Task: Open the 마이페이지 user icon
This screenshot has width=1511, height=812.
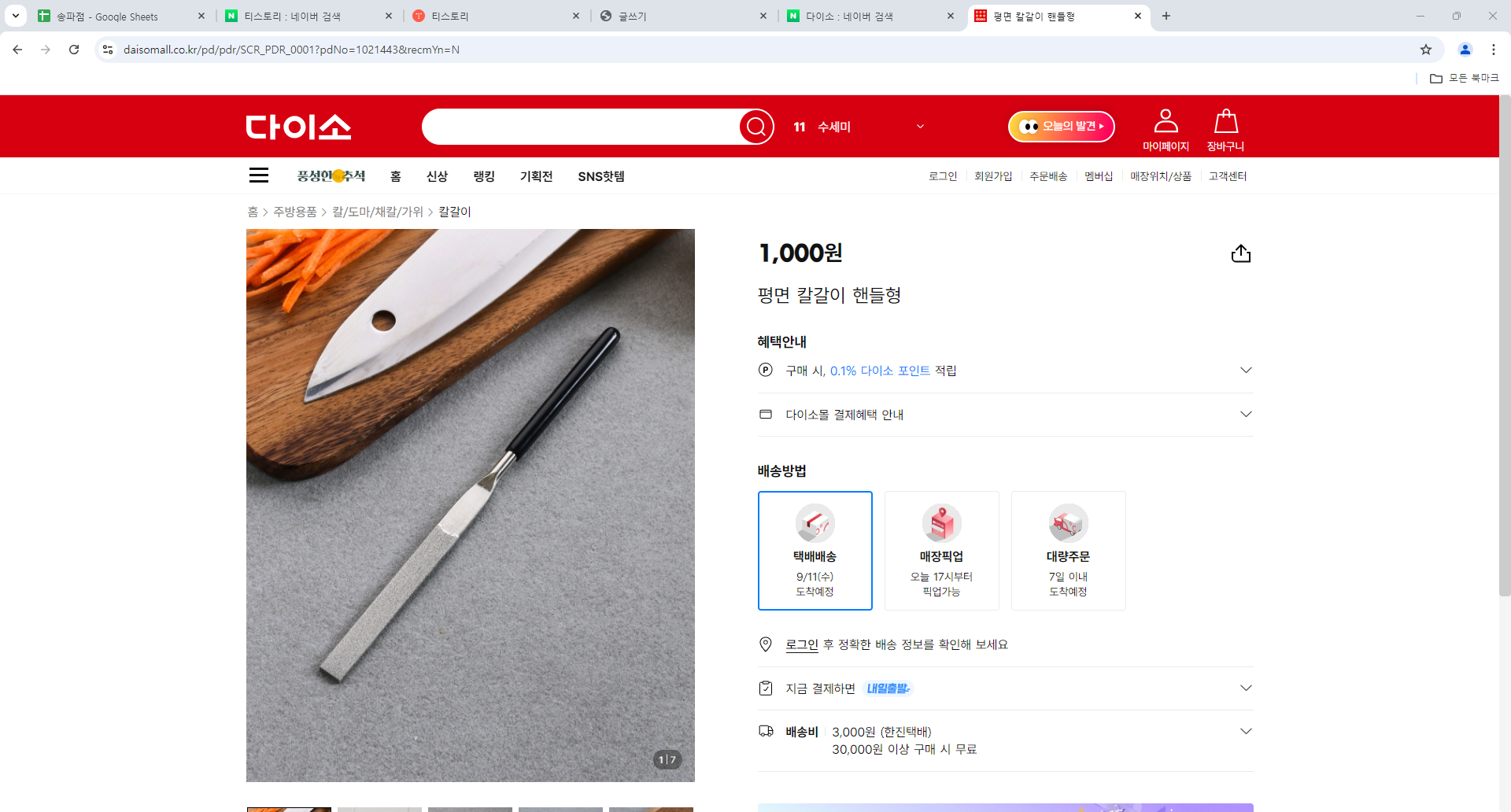Action: tap(1166, 130)
